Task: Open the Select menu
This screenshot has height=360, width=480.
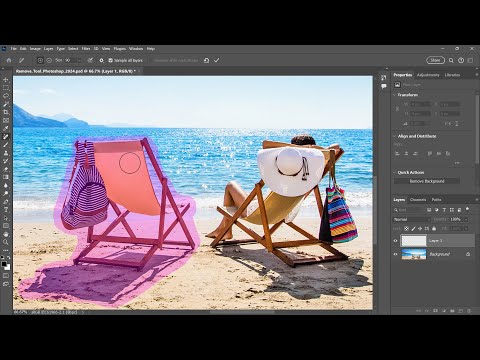Action: pyautogui.click(x=73, y=49)
